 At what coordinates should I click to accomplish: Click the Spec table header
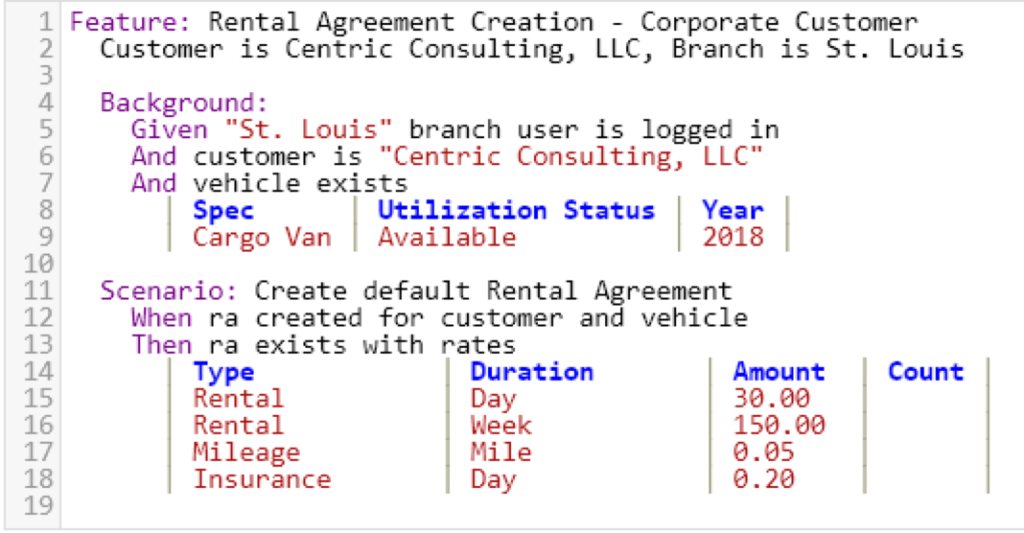[223, 211]
